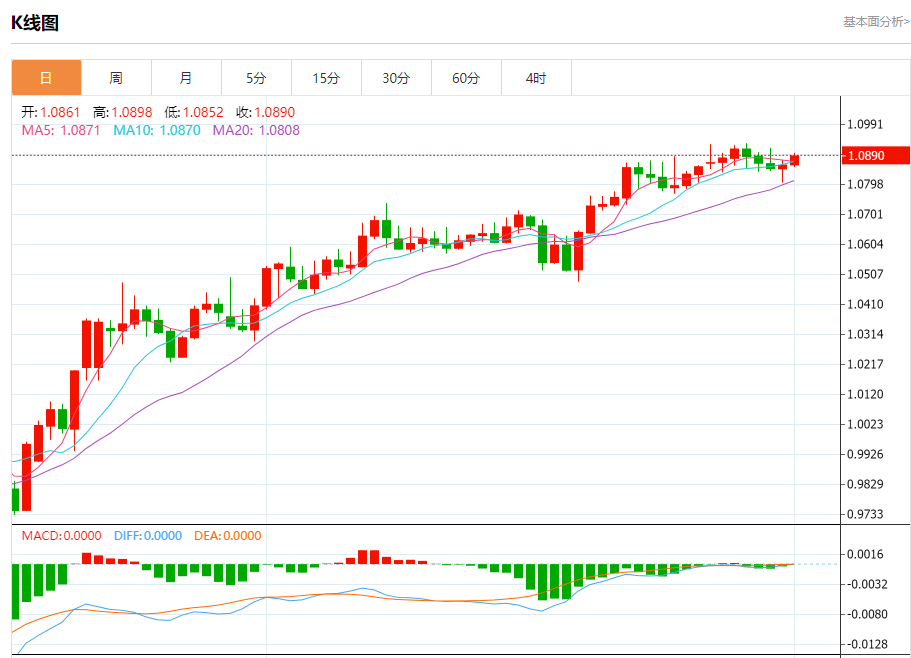Click the DIFF:0.0000 label

(148, 535)
